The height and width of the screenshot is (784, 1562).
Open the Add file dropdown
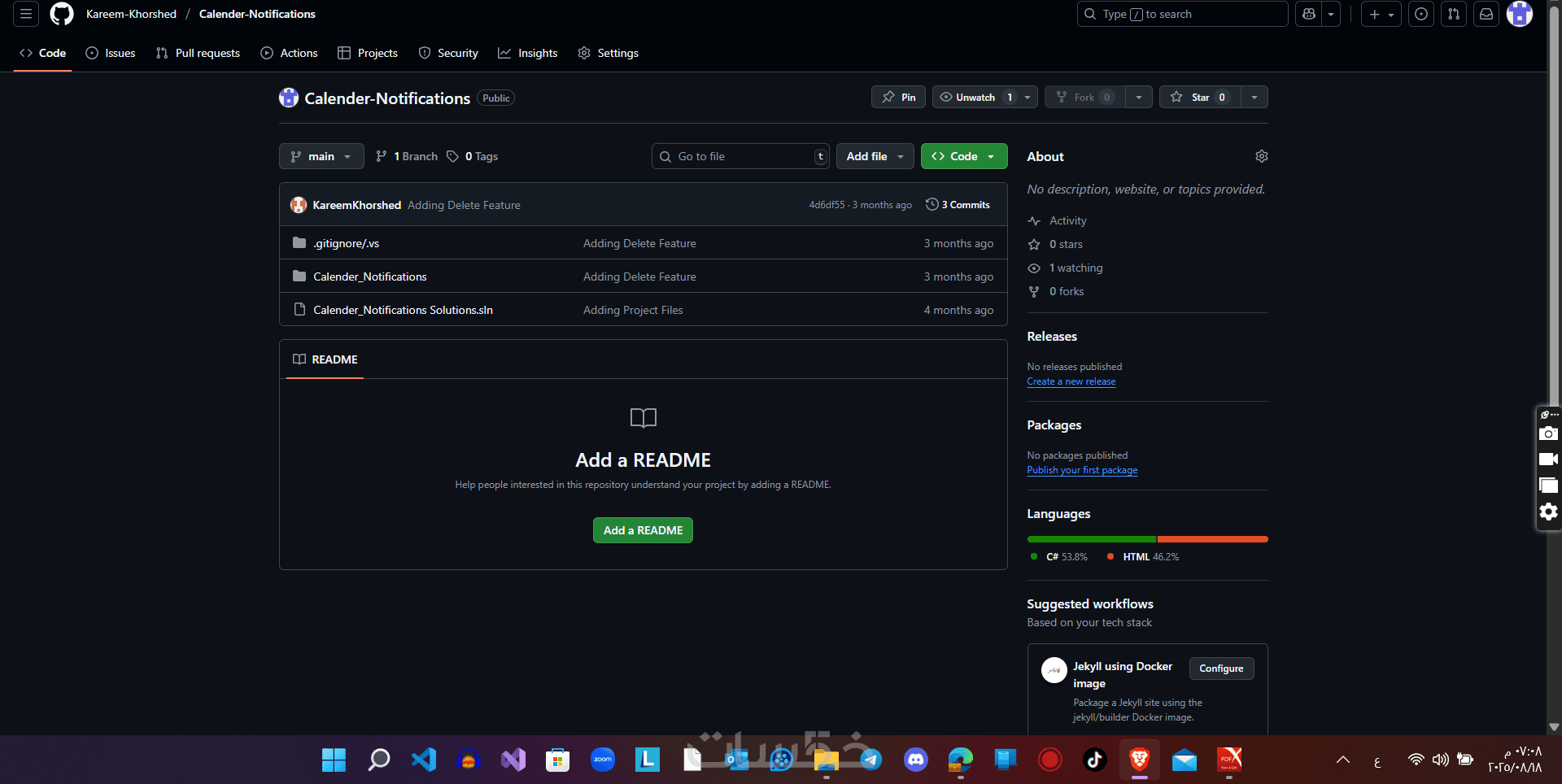[875, 156]
